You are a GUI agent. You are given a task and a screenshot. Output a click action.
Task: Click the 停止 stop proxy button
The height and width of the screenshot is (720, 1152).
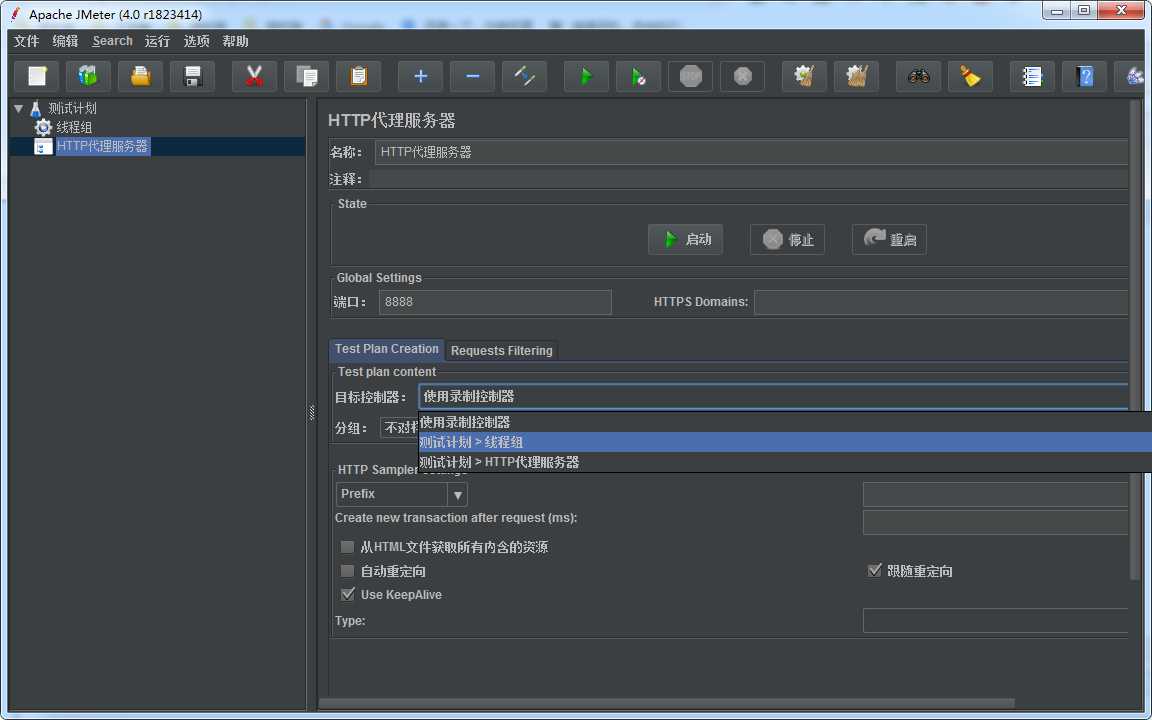pyautogui.click(x=788, y=240)
